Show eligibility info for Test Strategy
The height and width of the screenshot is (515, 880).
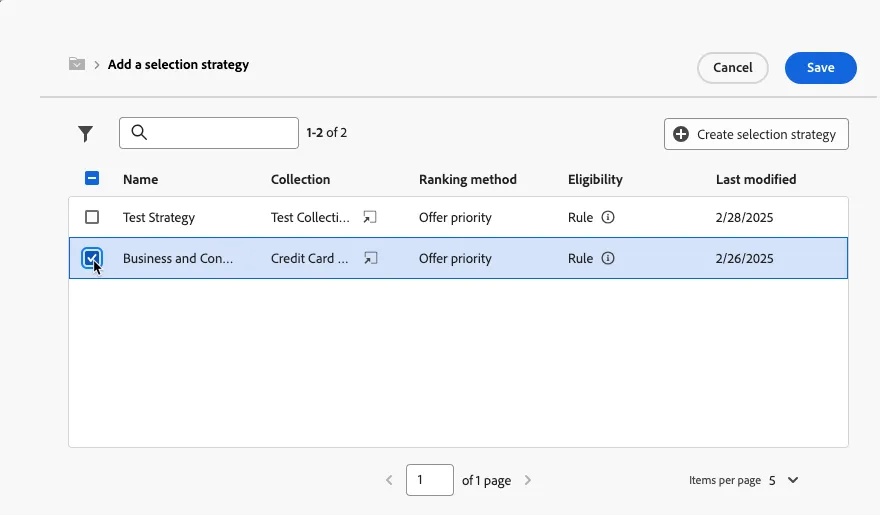point(608,217)
